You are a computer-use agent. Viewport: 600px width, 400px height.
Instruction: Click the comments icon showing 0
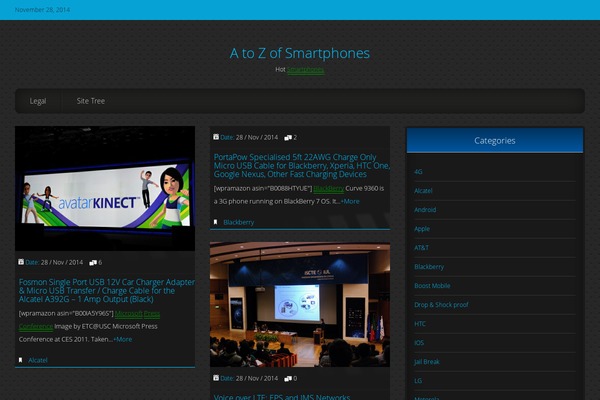288,379
